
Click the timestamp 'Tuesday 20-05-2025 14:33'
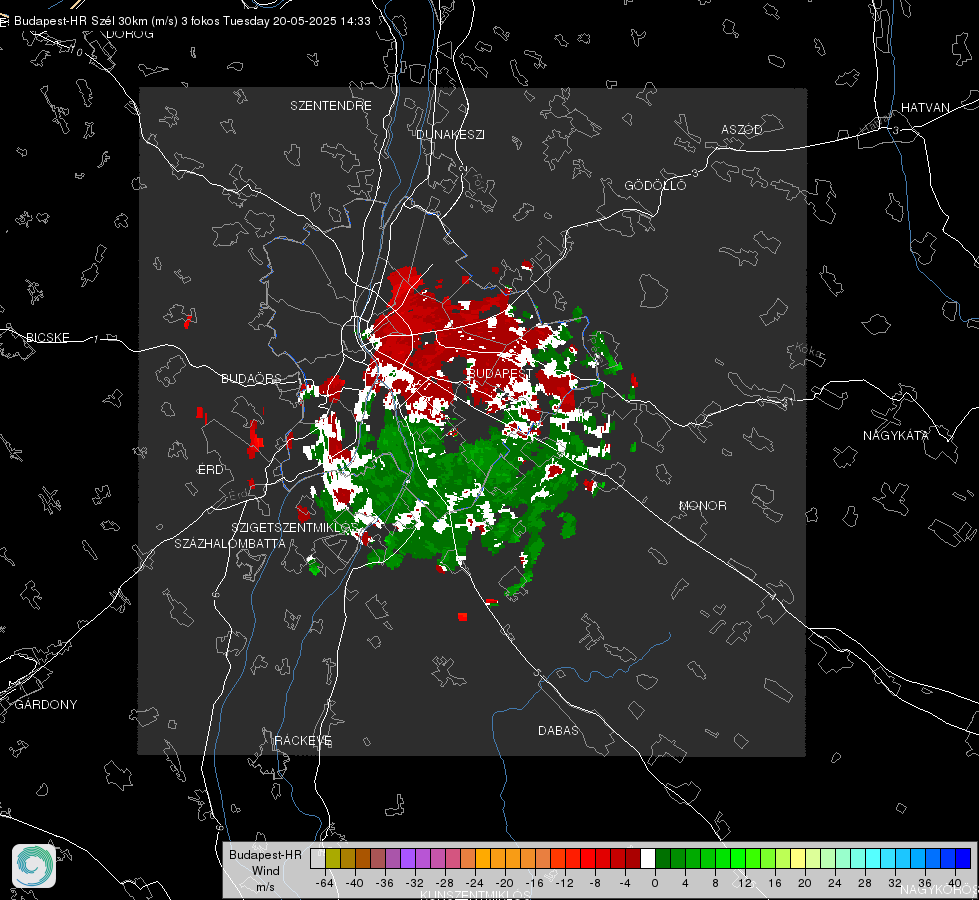coord(297,21)
